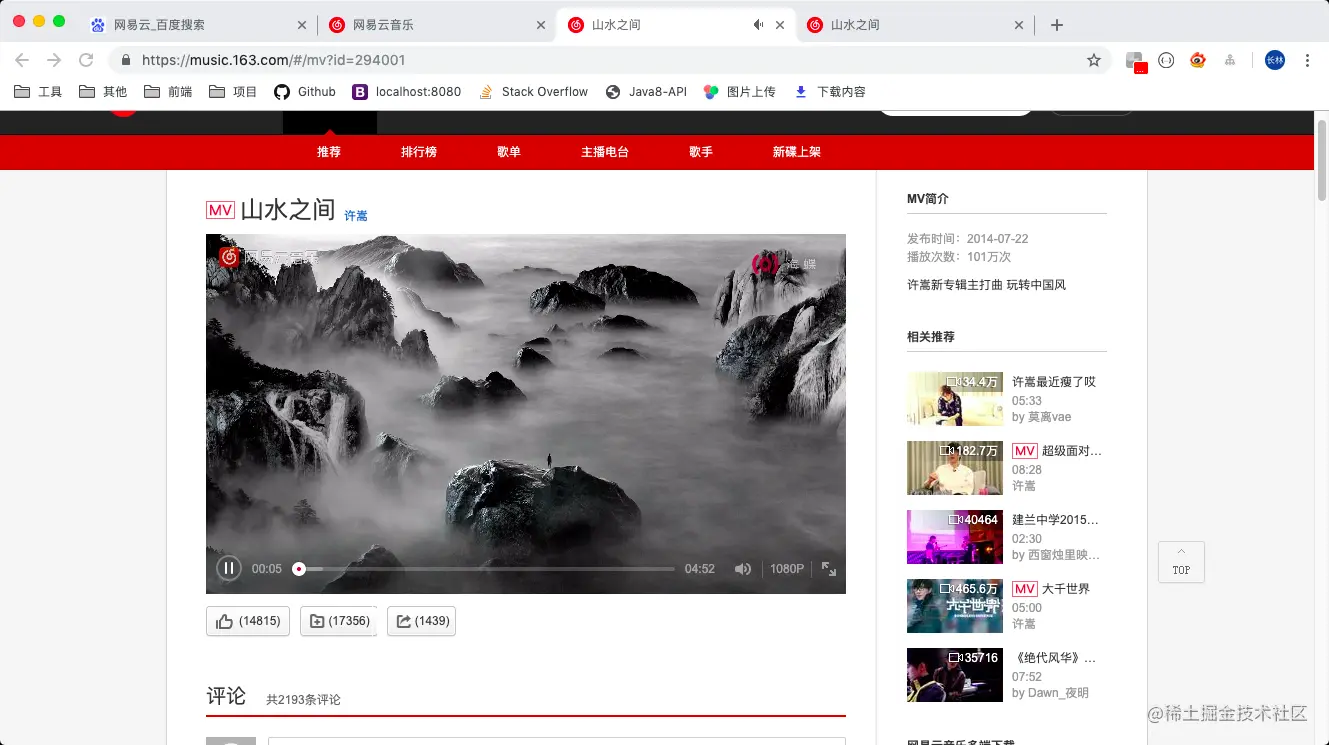This screenshot has width=1329, height=745.
Task: Open a new browser tab
Action: [x=1057, y=25]
